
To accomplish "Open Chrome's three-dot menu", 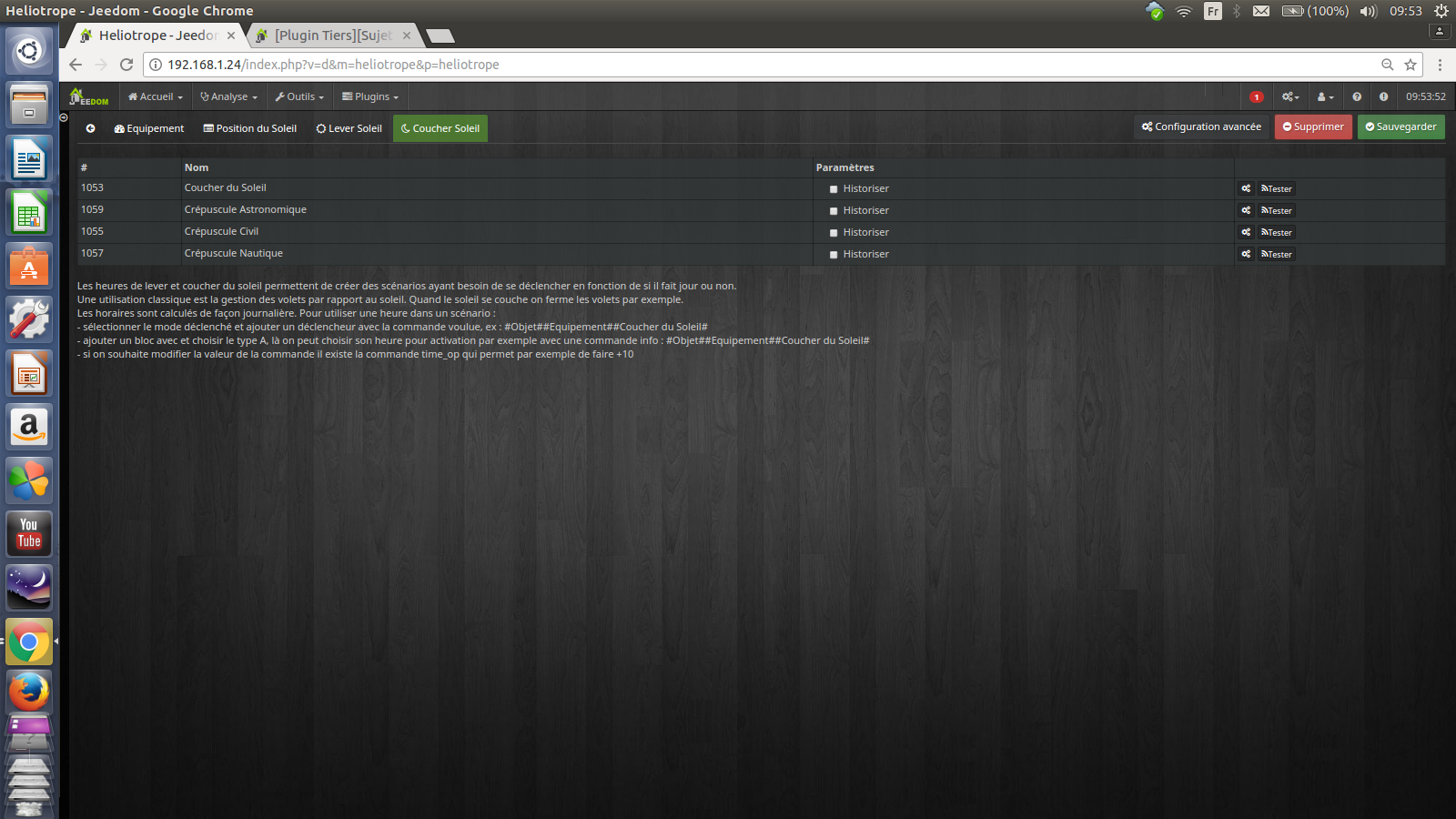I will click(x=1440, y=65).
